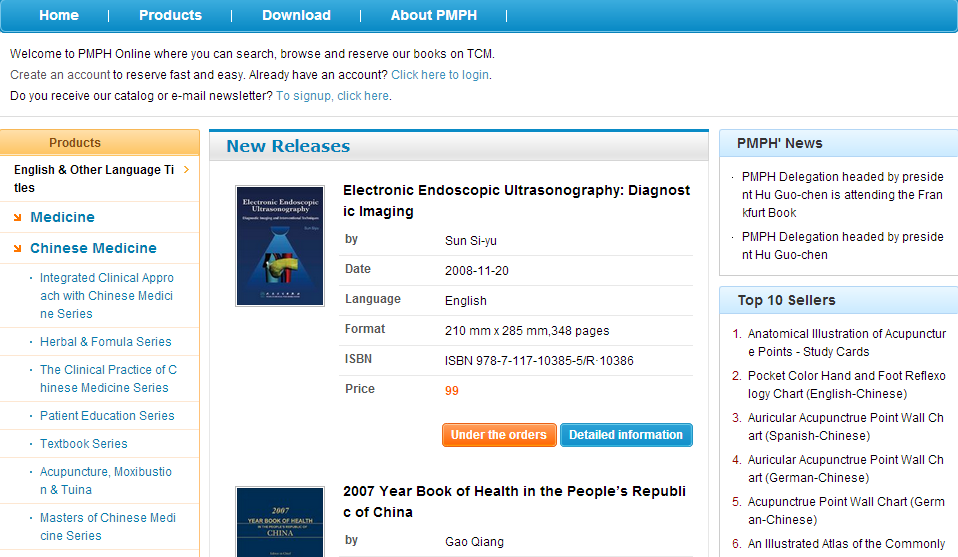Open Pocket Color Hand and Foot Reflexology Chart
The width and height of the screenshot is (958, 557).
[x=846, y=385]
